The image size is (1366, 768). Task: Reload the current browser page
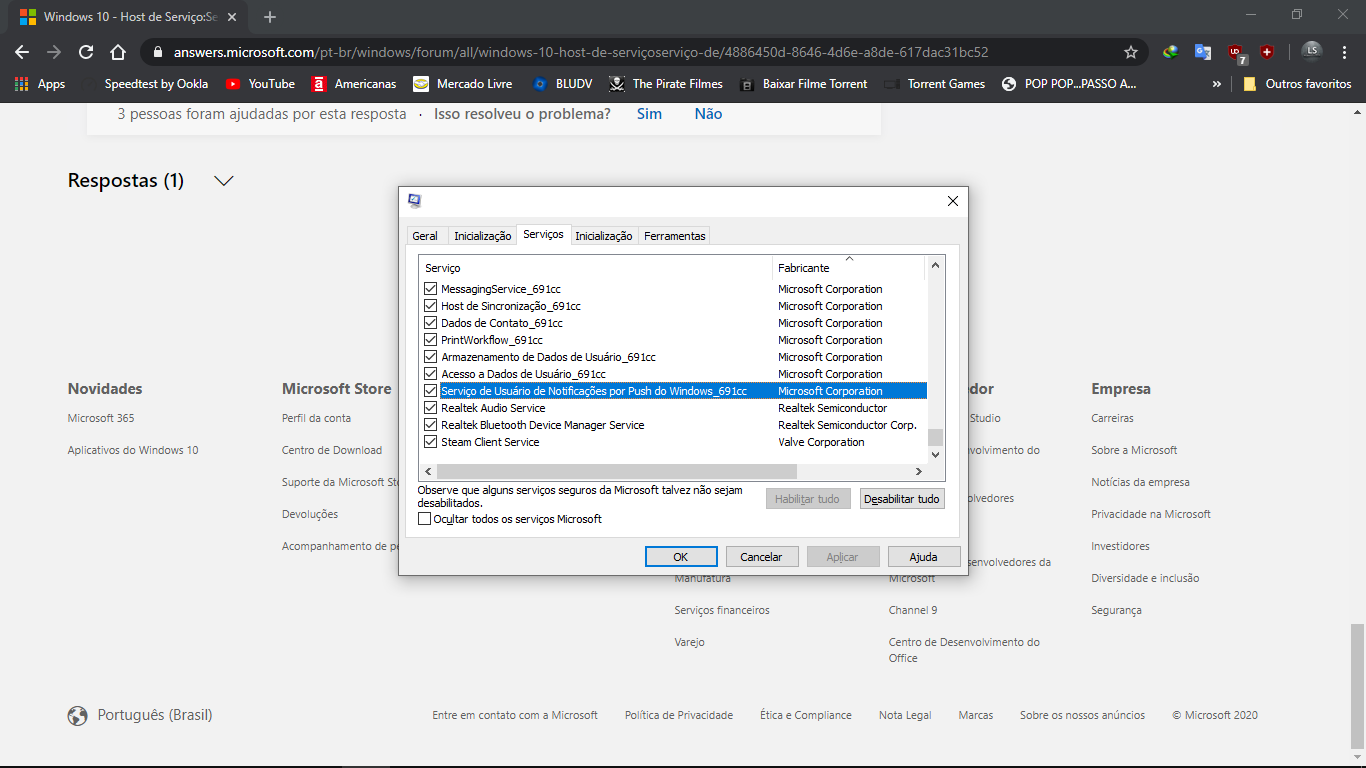pos(86,52)
